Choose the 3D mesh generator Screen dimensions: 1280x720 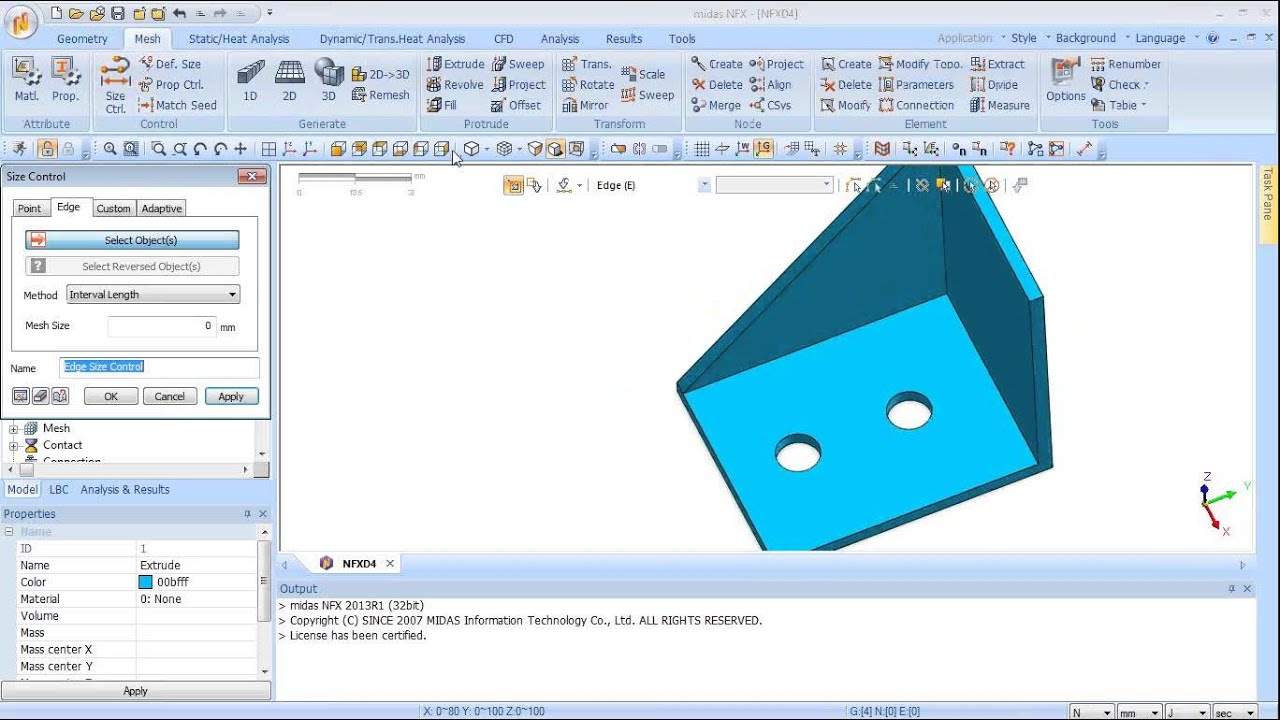[x=328, y=80]
